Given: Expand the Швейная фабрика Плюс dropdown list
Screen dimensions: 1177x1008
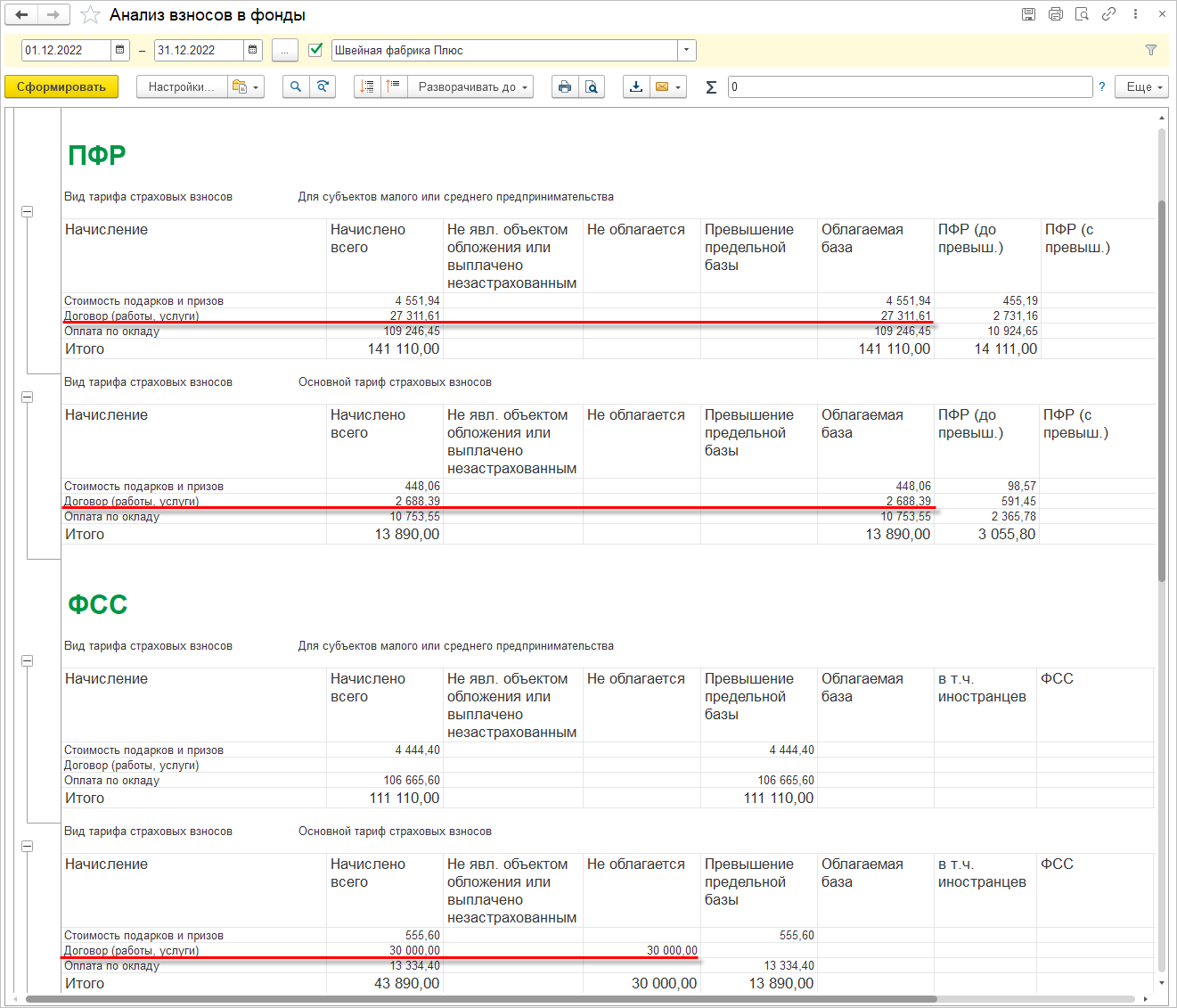Looking at the screenshot, I should (x=687, y=50).
